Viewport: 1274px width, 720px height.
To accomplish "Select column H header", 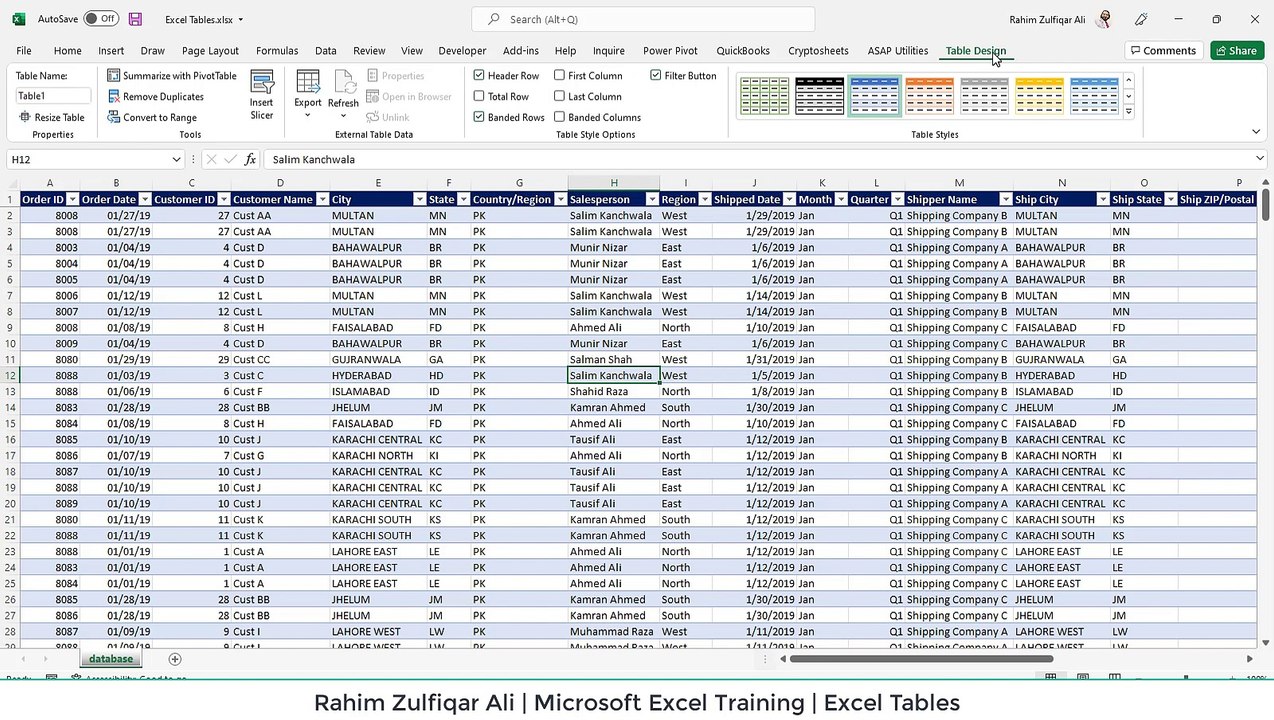I will (614, 183).
